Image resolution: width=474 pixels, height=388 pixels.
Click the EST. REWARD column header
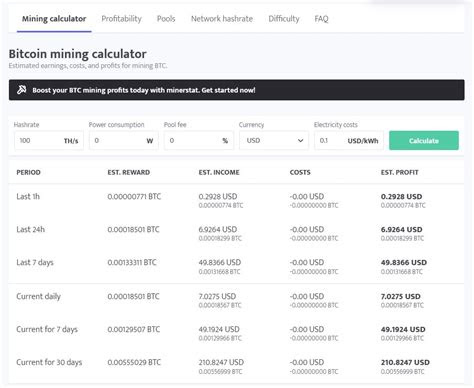pyautogui.click(x=129, y=172)
